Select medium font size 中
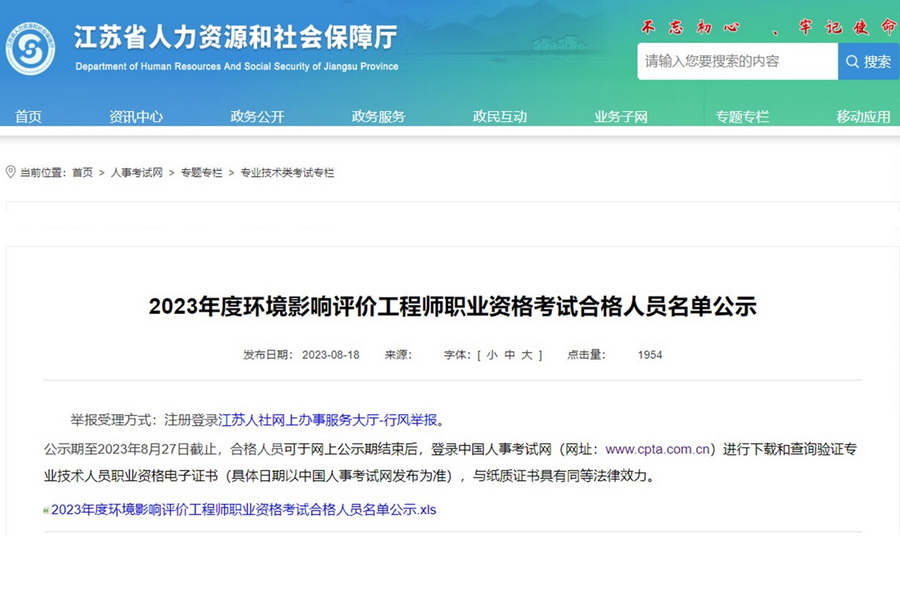900x600 pixels. [509, 355]
